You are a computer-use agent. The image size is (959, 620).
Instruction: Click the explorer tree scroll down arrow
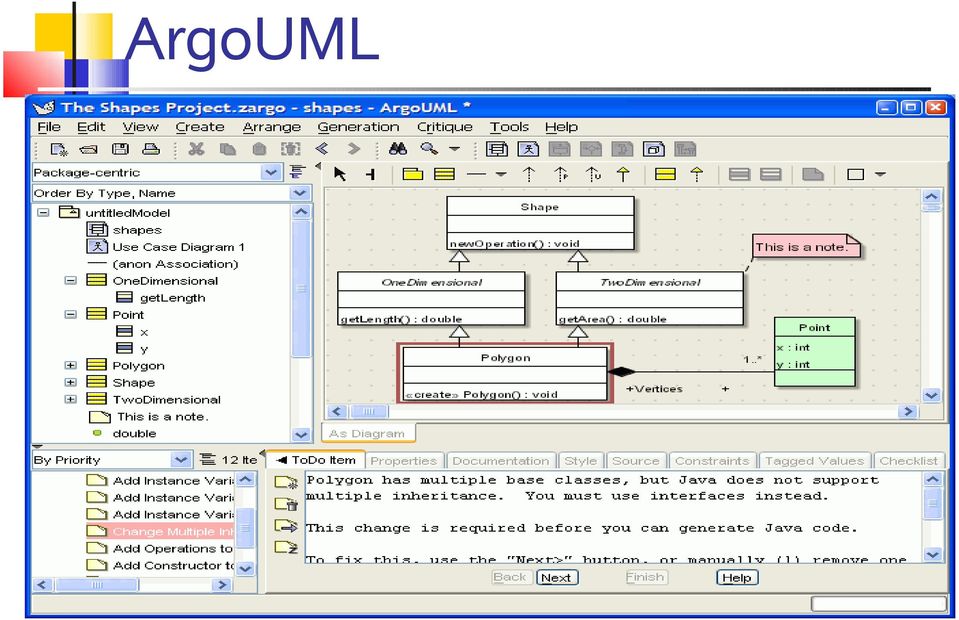pyautogui.click(x=301, y=434)
